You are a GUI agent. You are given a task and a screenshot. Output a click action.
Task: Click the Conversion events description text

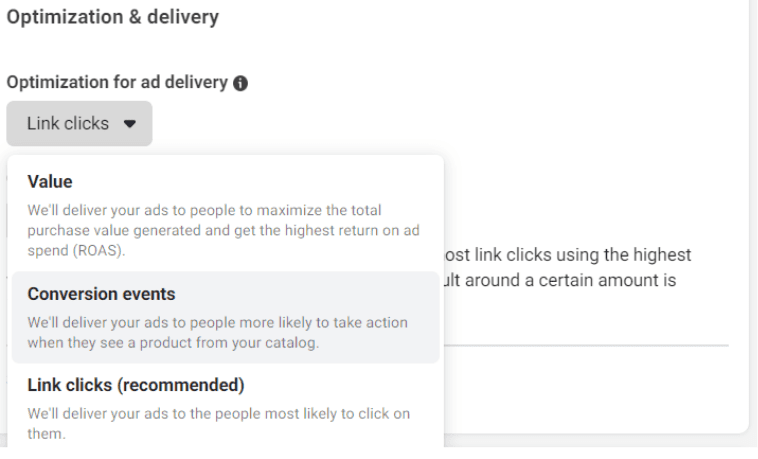(x=218, y=332)
